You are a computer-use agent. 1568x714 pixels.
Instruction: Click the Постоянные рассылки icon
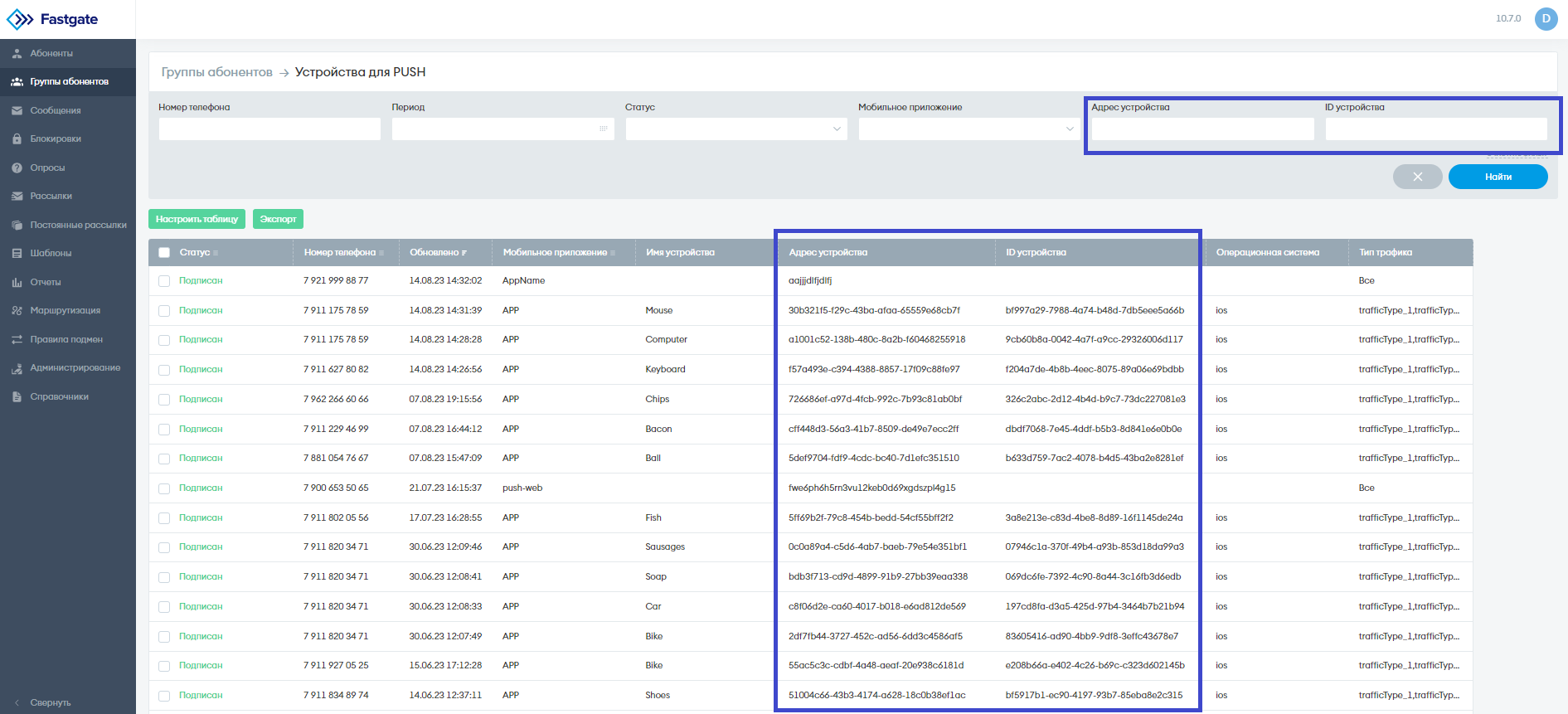point(17,225)
